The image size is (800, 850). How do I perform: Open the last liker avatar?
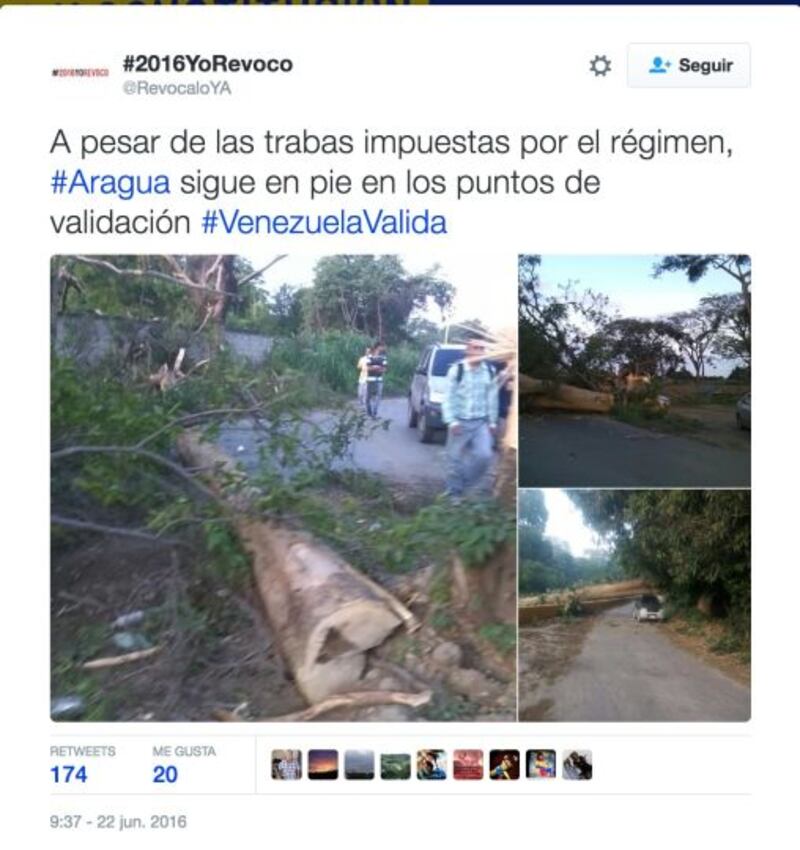click(577, 765)
